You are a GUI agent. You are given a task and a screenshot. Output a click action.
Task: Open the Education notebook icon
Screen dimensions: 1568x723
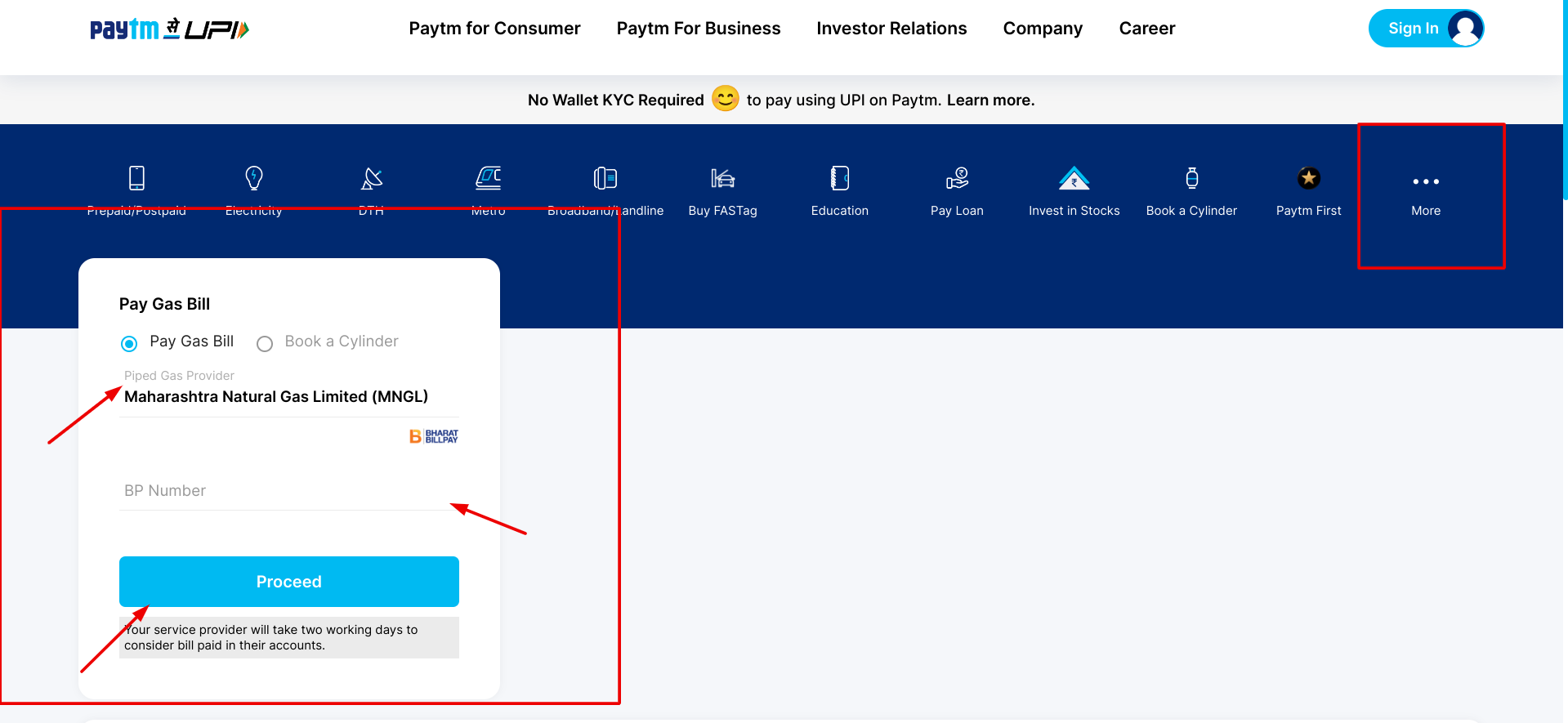tap(839, 178)
